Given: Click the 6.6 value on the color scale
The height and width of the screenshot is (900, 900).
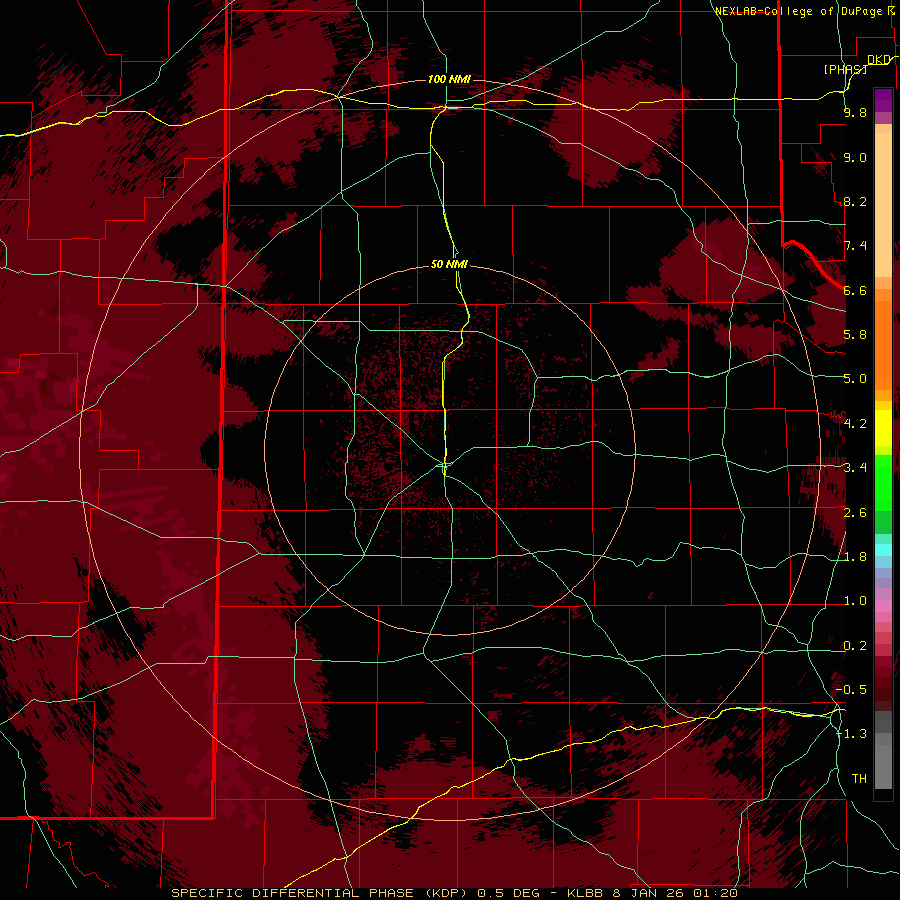Looking at the screenshot, I should (x=855, y=290).
